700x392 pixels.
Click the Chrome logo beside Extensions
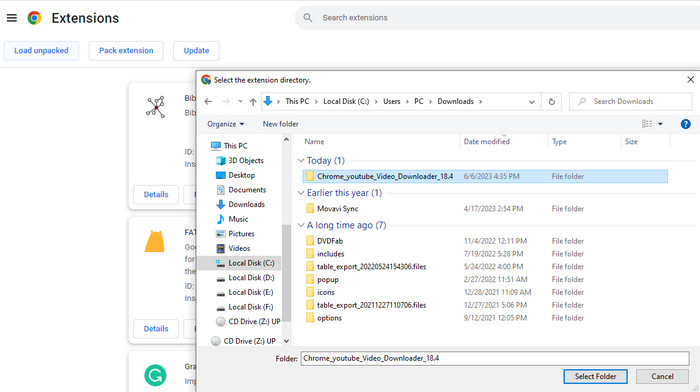[x=34, y=18]
